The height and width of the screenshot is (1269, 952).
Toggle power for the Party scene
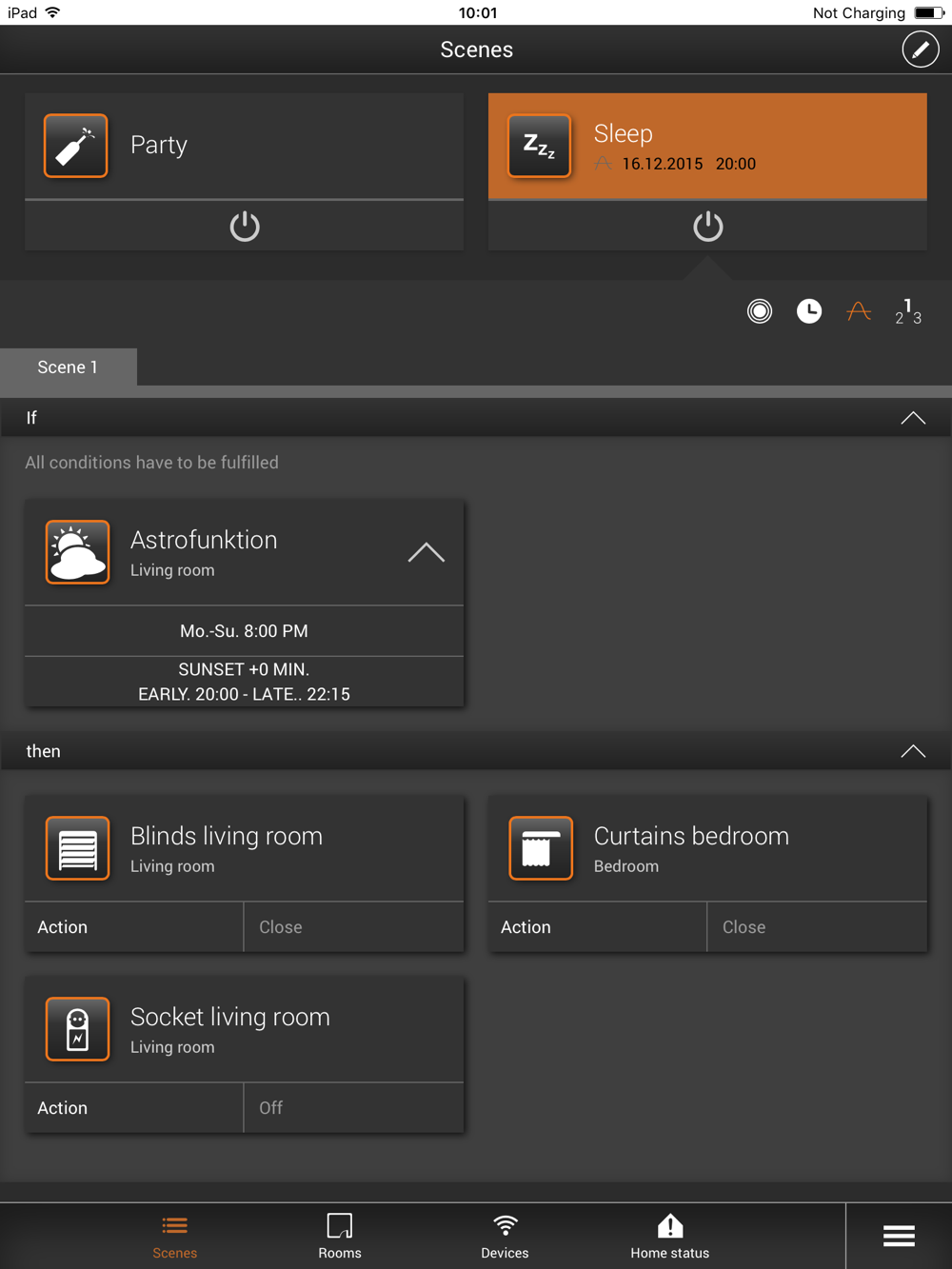245,227
